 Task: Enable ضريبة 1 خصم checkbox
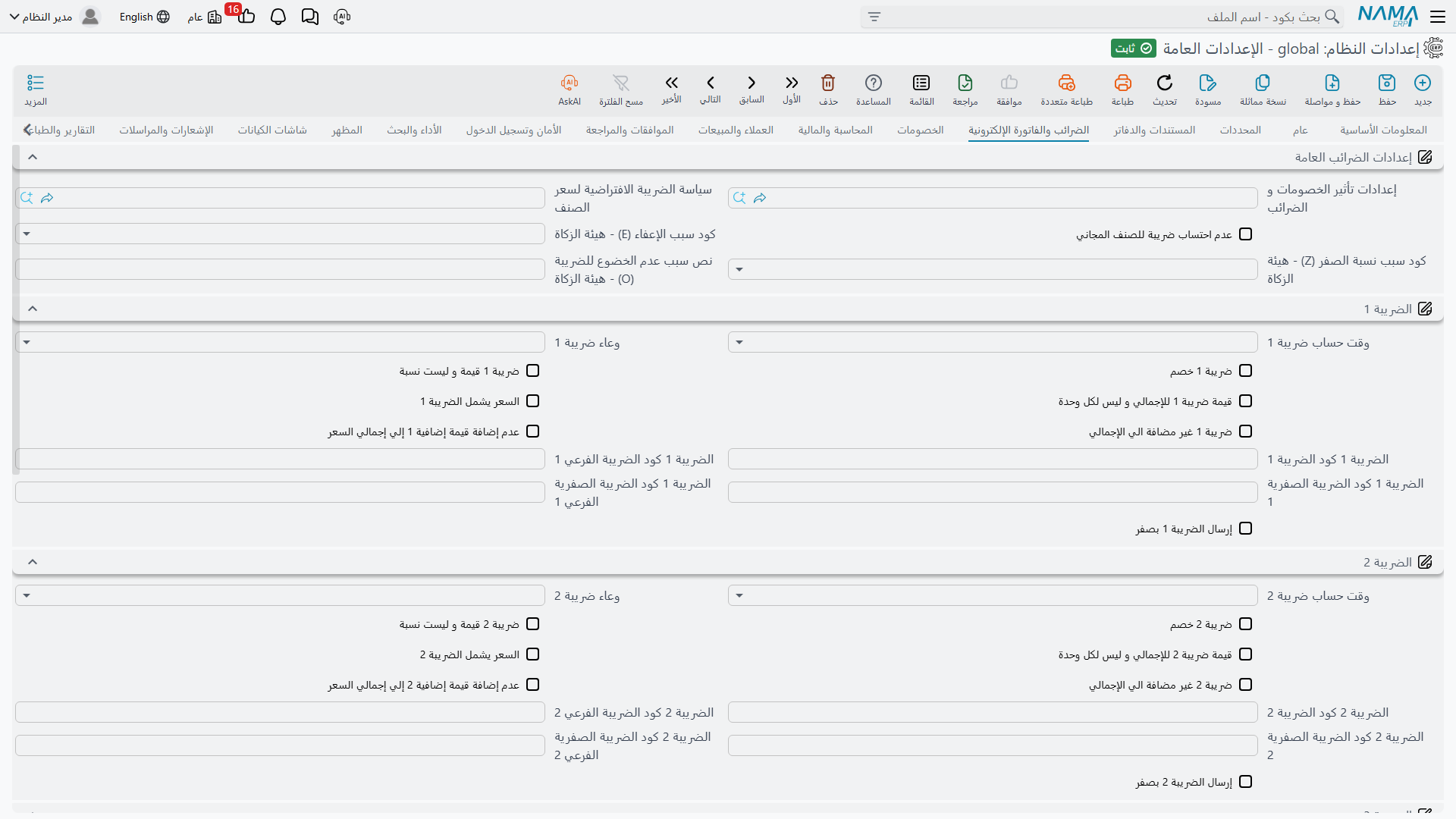coord(1245,371)
